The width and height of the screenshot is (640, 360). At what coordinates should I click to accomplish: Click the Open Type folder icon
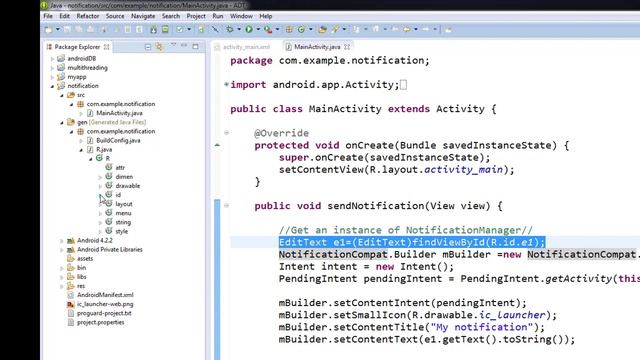(x=322, y=29)
